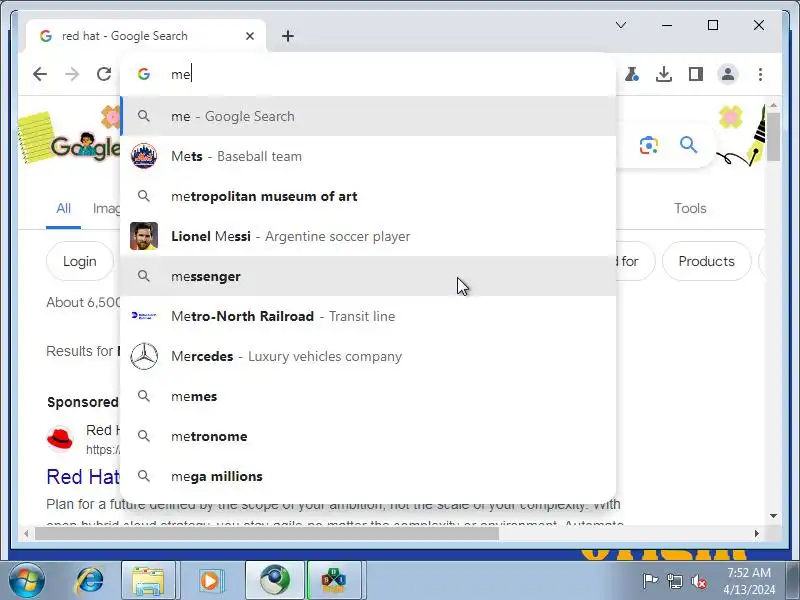Pick the Metro-North Railroad suggestion
The height and width of the screenshot is (600, 800).
tap(368, 316)
